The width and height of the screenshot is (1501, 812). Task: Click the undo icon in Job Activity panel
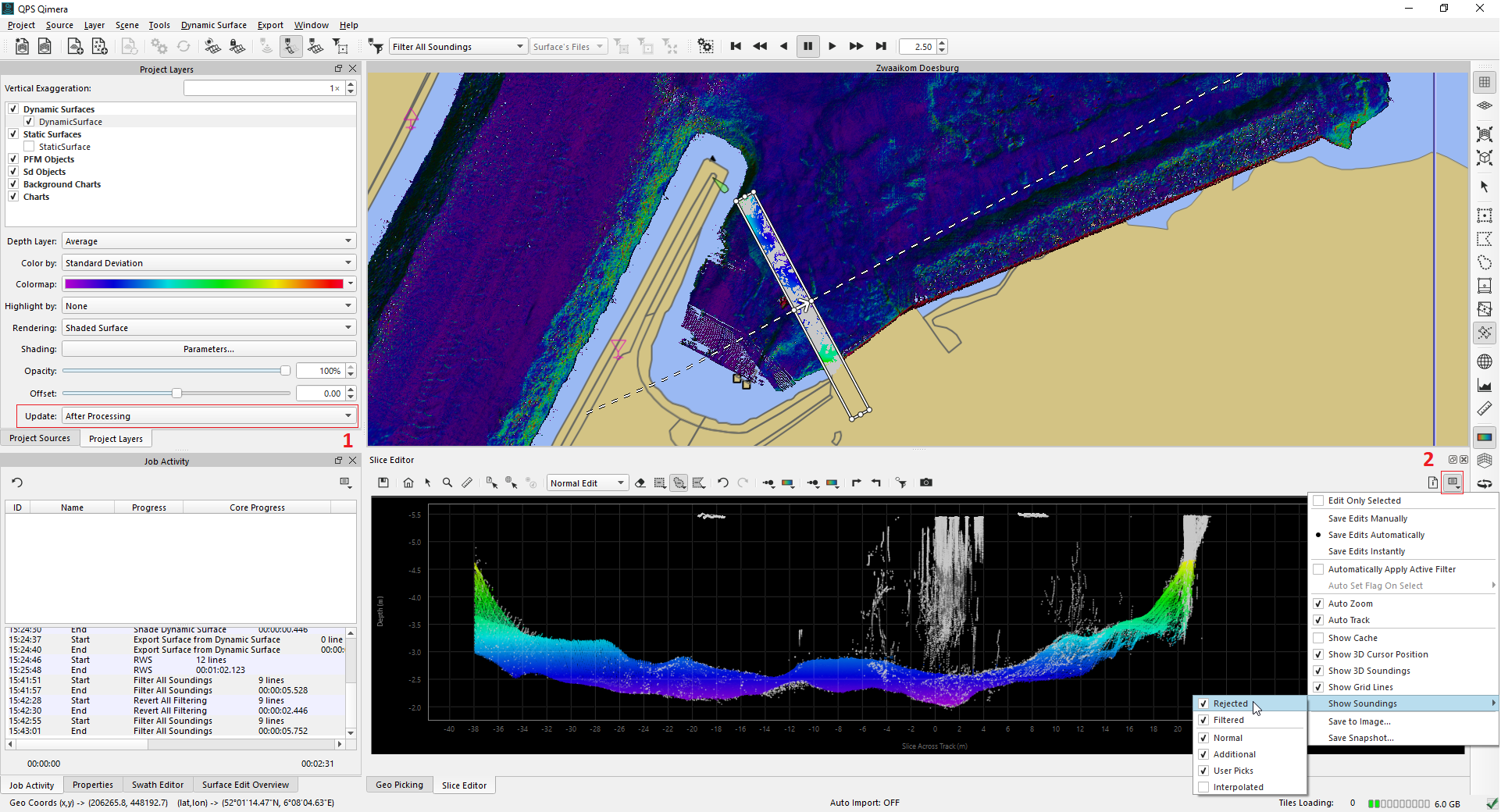point(17,483)
